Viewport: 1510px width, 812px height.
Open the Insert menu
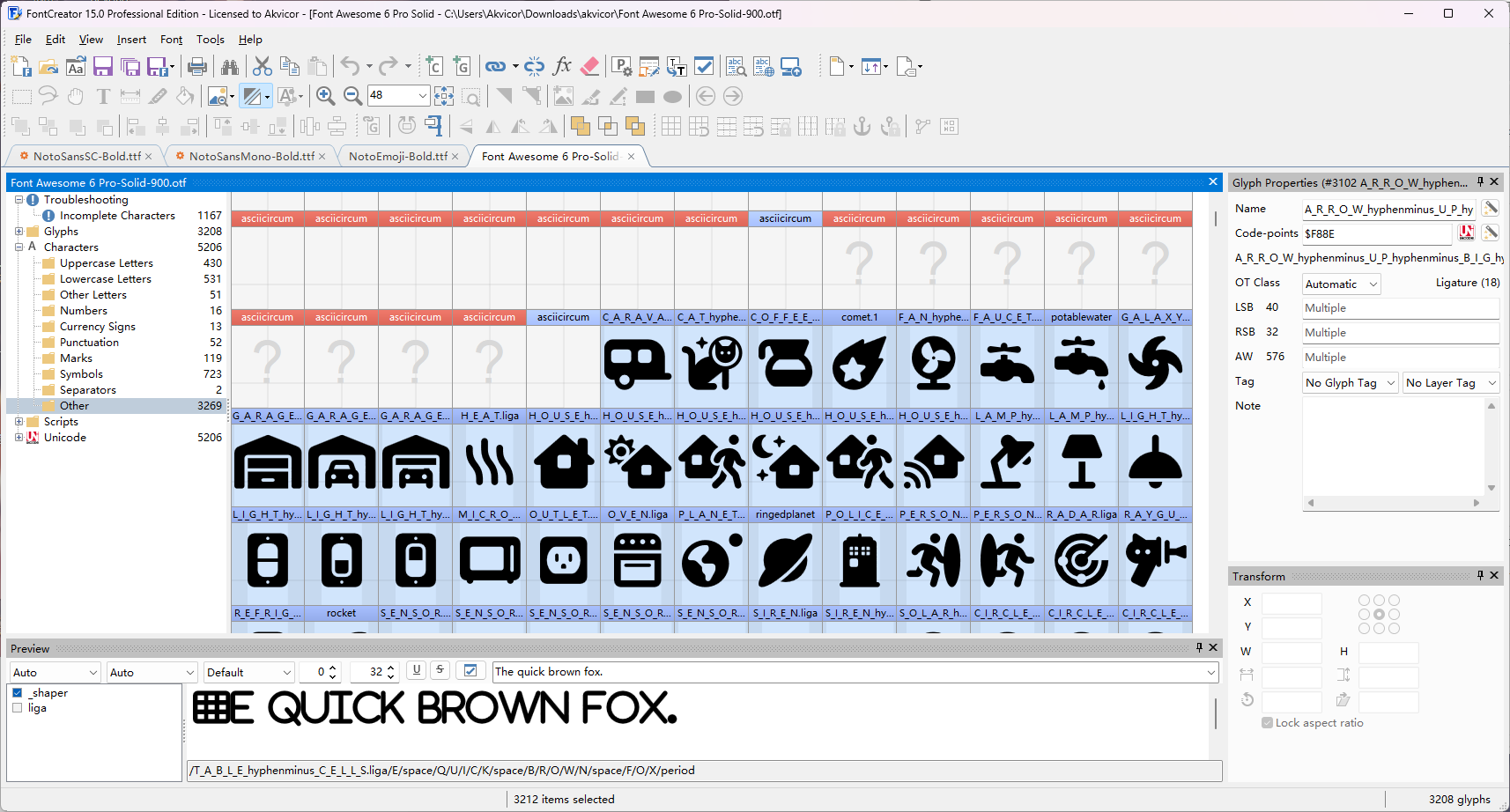(131, 39)
